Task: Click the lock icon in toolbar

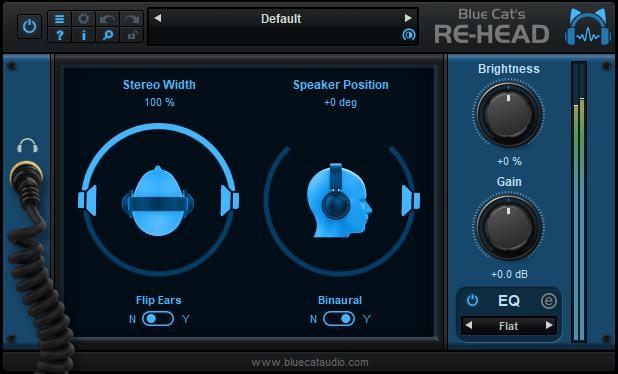Action: pyautogui.click(x=131, y=35)
